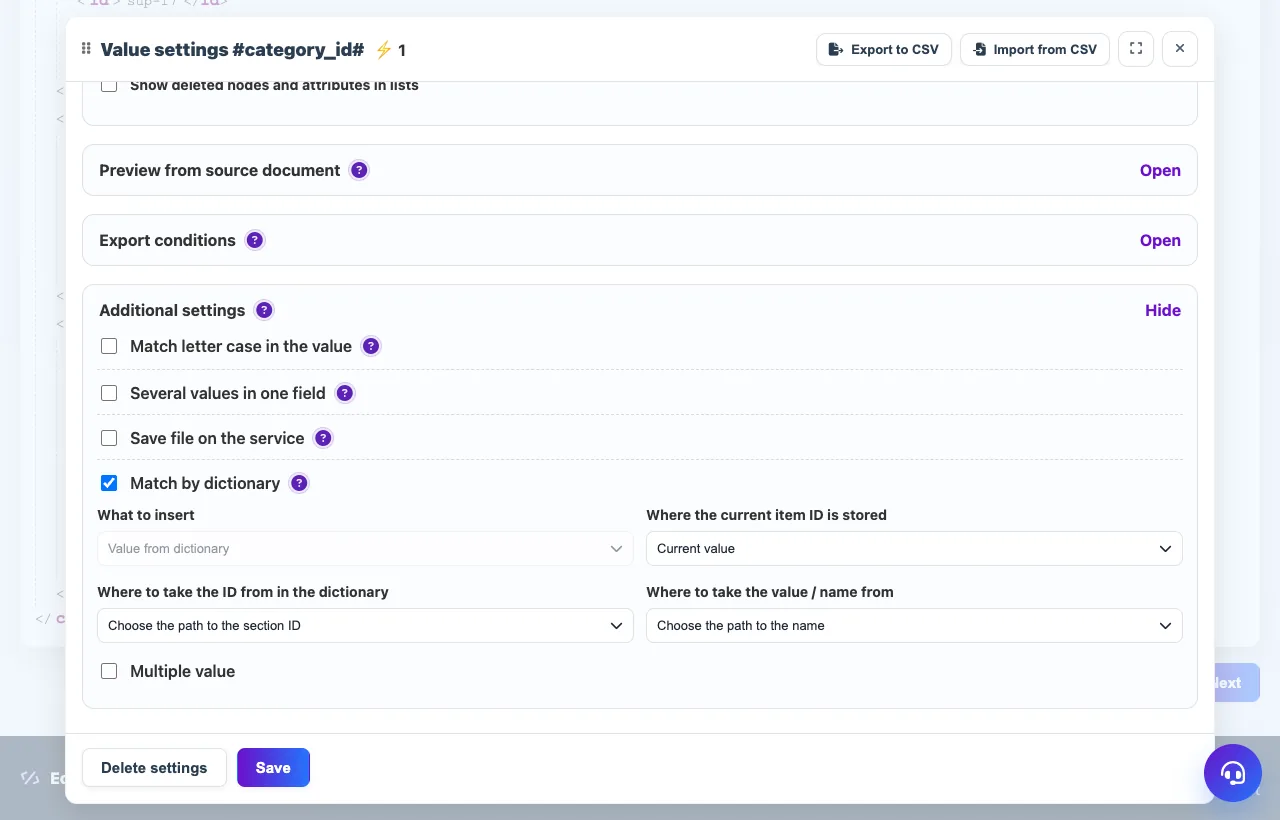1280x820 pixels.
Task: Open the Where the current item ID is stored dropdown
Action: click(914, 548)
